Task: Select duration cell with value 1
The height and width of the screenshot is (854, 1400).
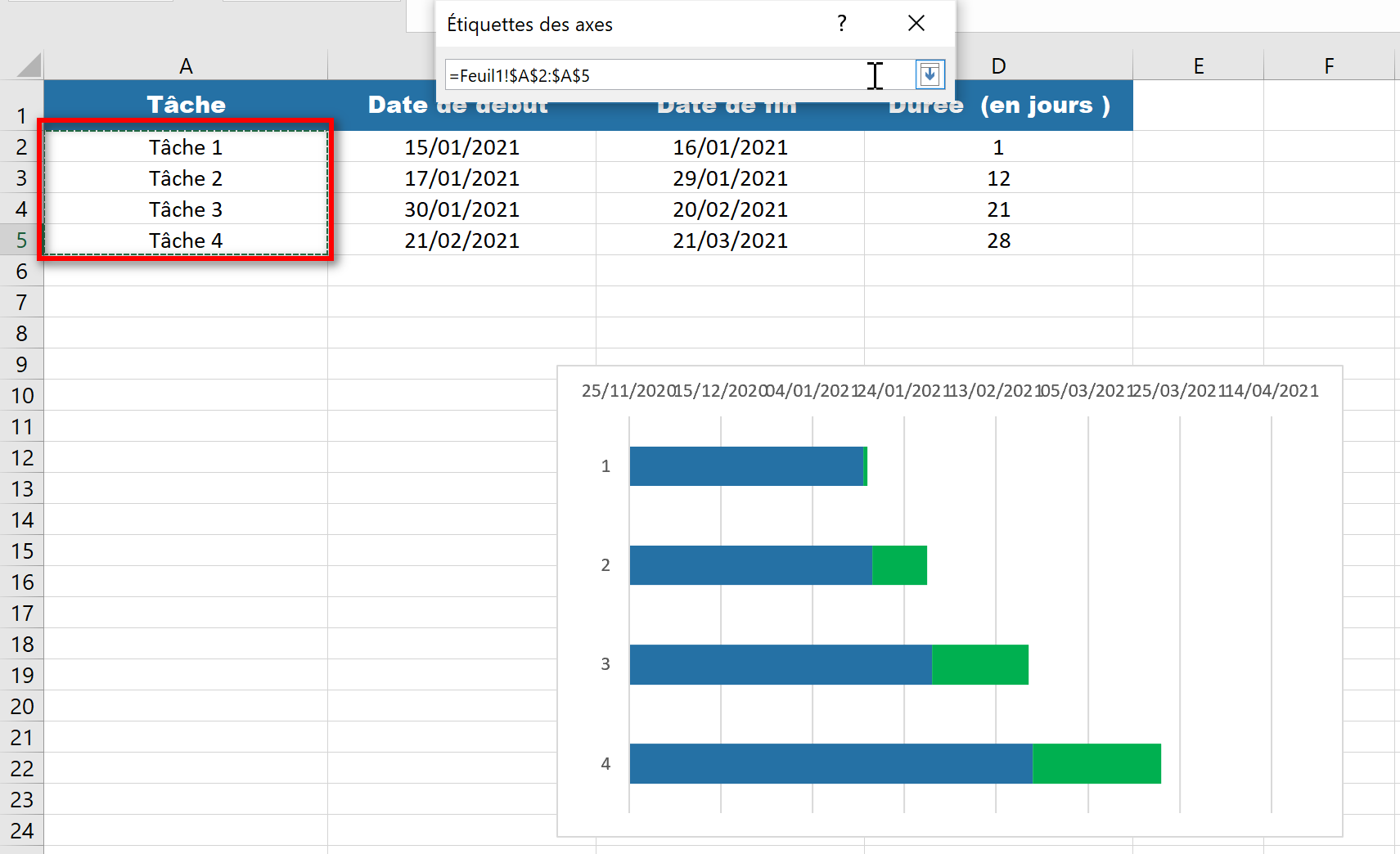Action: (998, 147)
